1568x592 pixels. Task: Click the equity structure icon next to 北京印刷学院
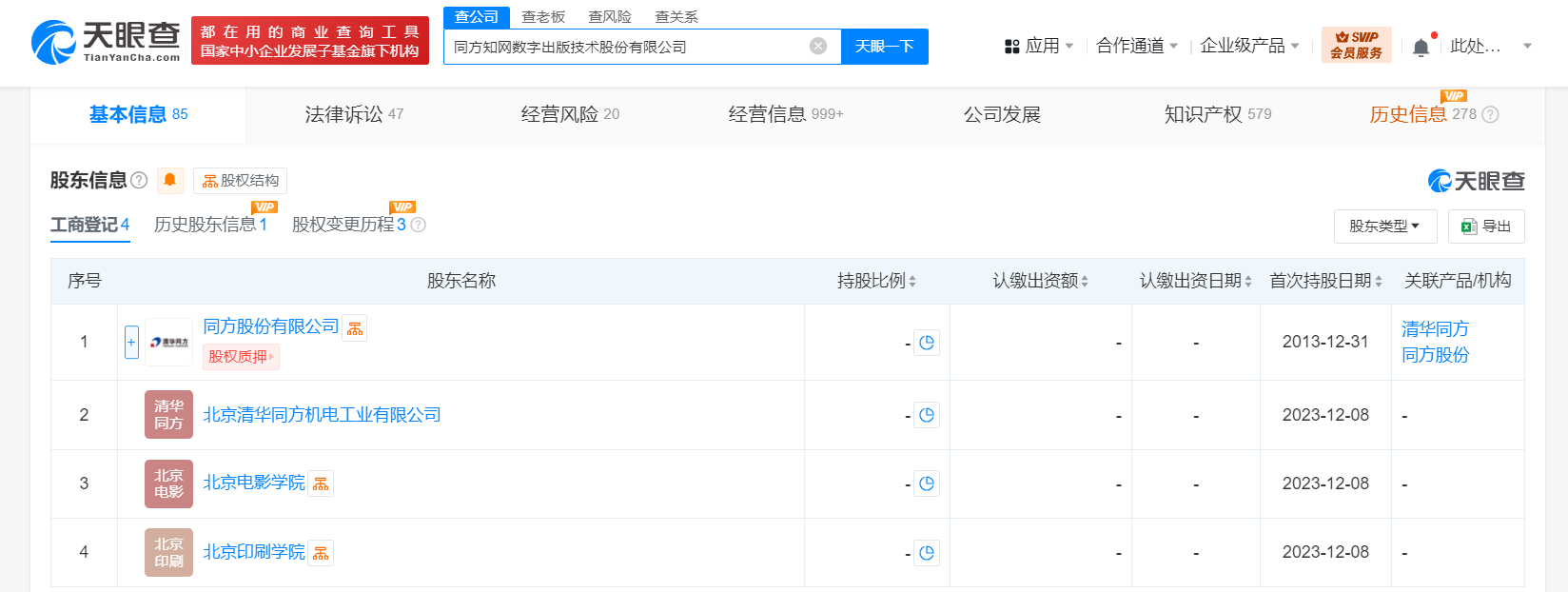[321, 553]
